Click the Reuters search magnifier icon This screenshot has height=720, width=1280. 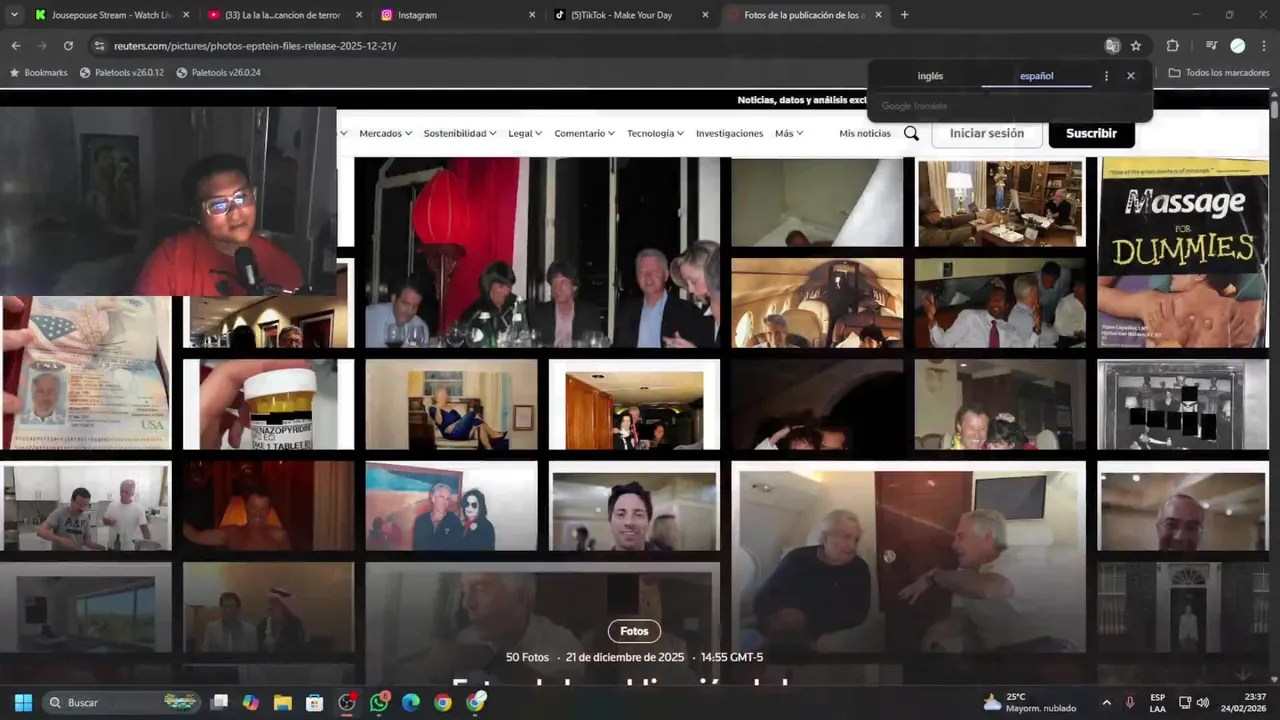coord(911,133)
